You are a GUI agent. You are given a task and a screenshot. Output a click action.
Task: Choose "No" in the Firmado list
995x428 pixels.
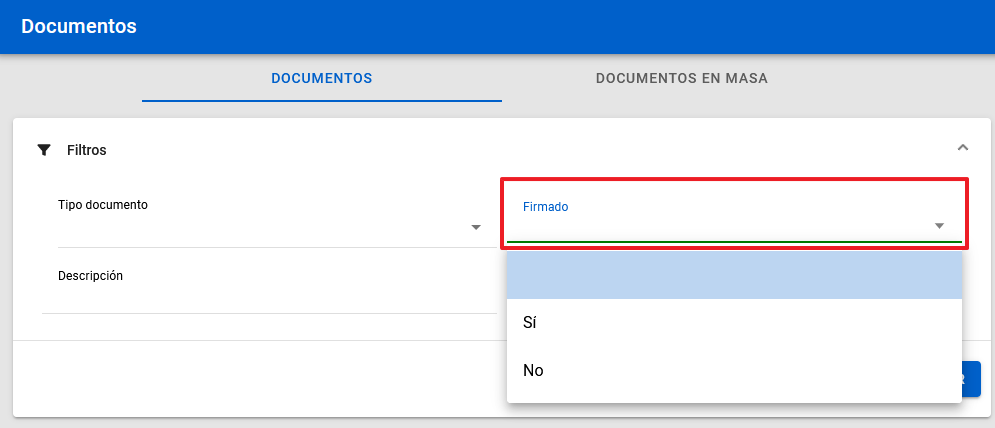(733, 370)
